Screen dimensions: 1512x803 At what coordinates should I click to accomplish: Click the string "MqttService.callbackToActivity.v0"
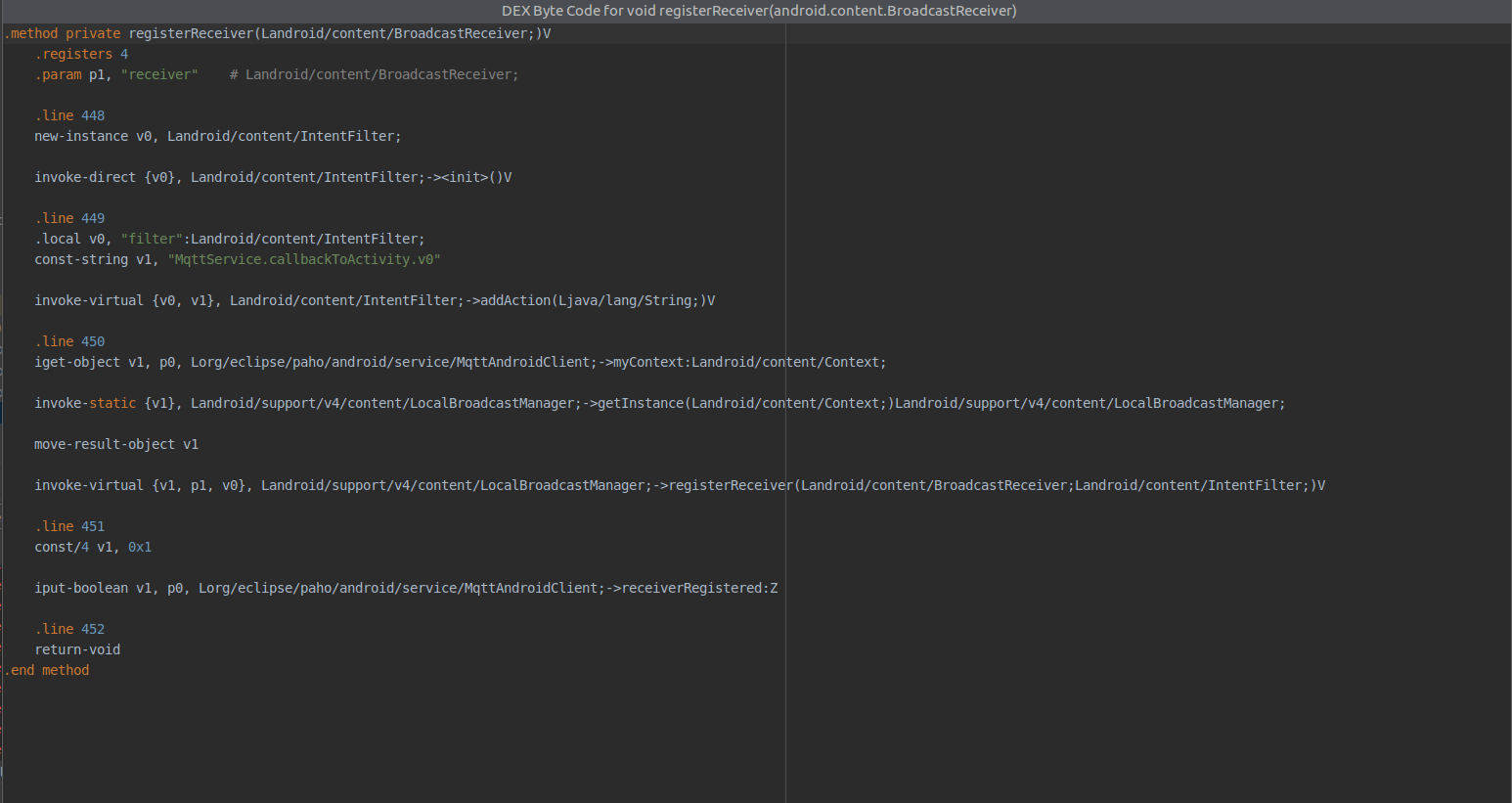tap(304, 259)
